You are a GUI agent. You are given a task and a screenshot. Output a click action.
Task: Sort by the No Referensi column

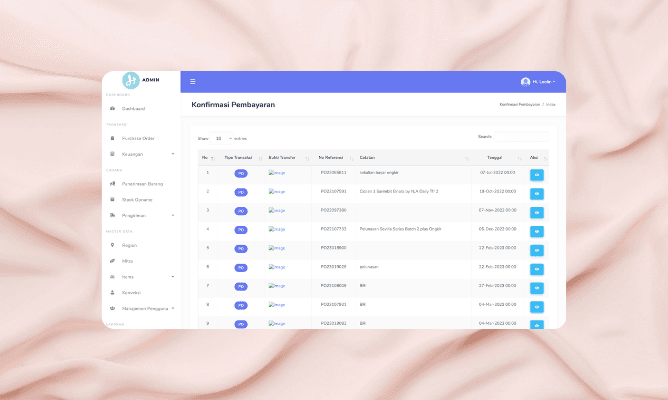333,158
